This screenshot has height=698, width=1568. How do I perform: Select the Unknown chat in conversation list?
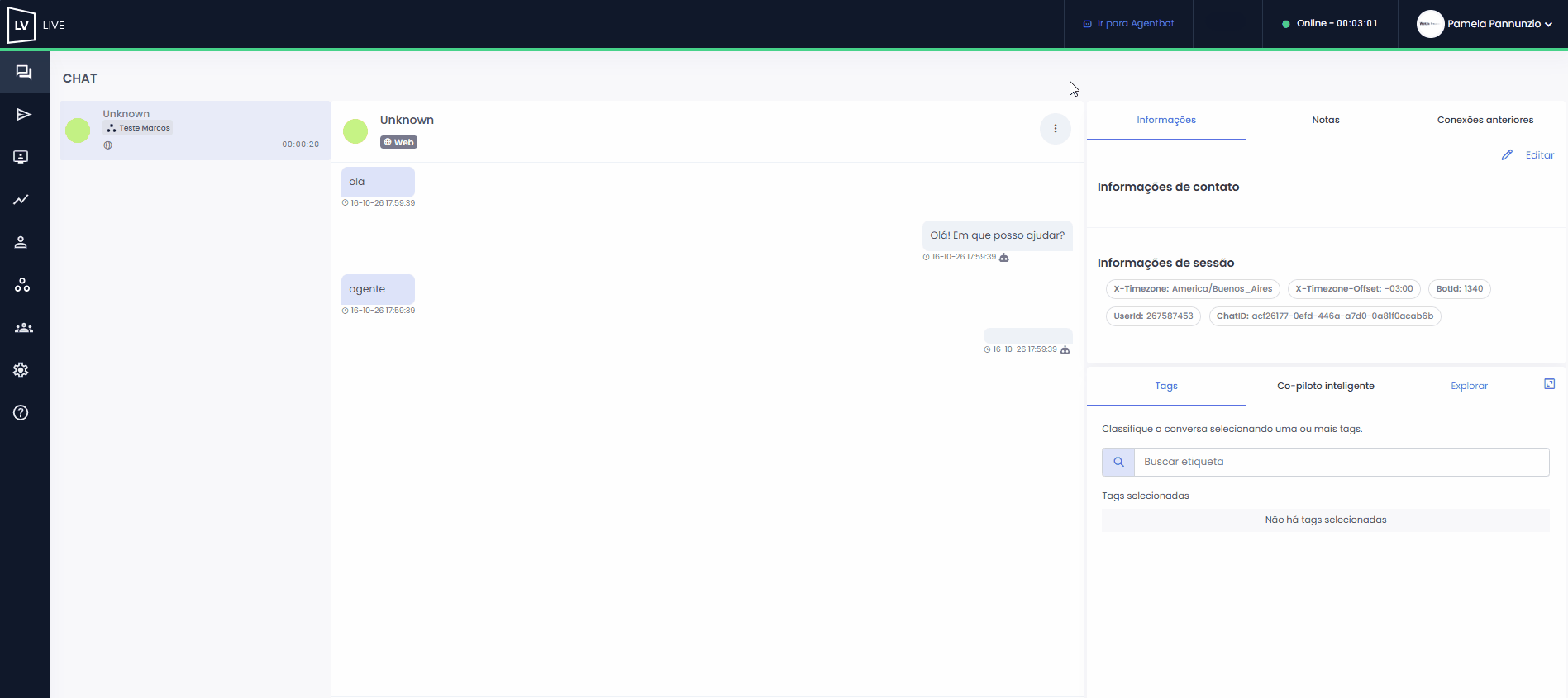(x=195, y=131)
